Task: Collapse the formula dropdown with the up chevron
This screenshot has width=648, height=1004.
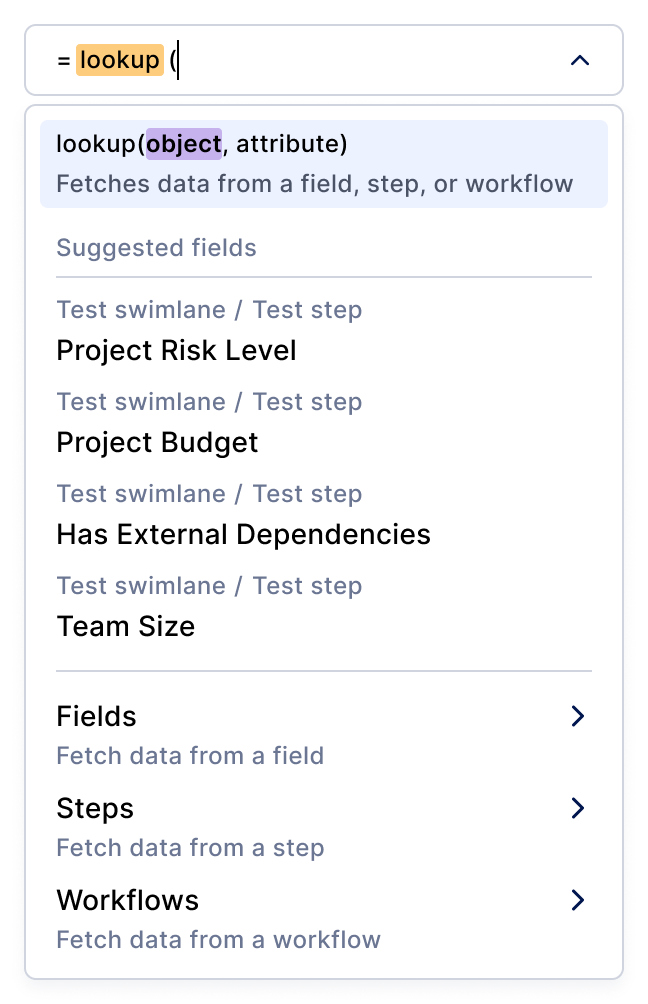Action: (x=579, y=61)
